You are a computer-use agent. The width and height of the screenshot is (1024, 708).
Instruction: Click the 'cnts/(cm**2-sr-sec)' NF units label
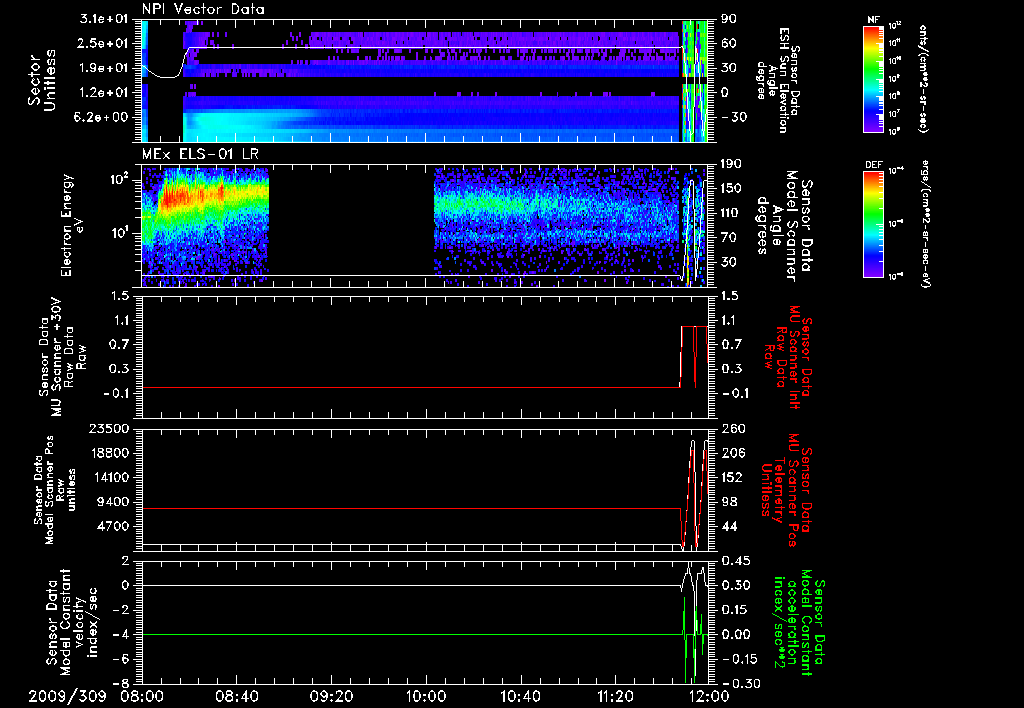tap(922, 79)
